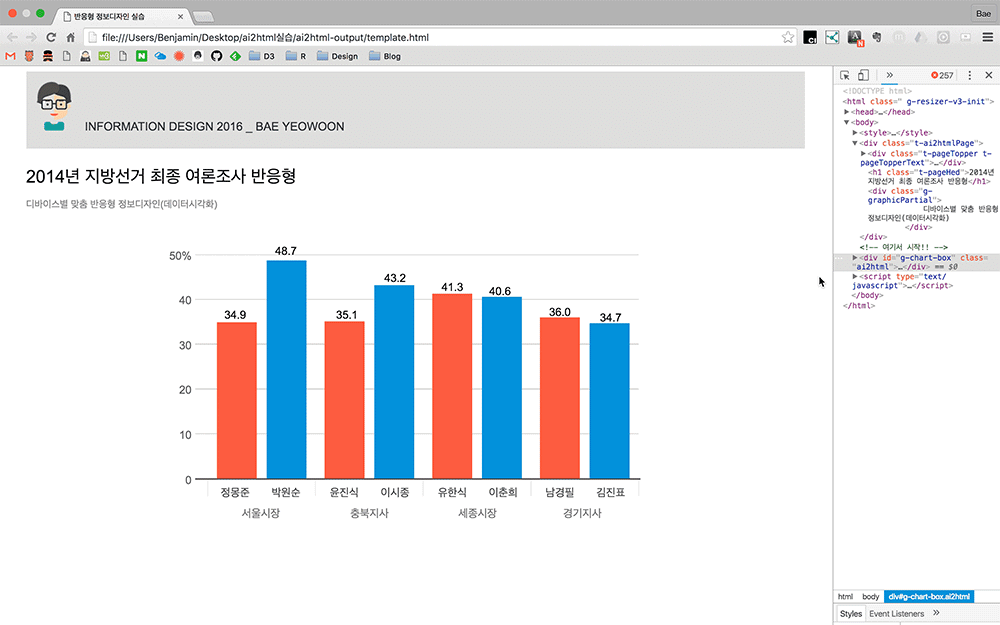Click INFORMATION DESIGN 2016 _ BAE YEOWOON text

pyautogui.click(x=214, y=126)
